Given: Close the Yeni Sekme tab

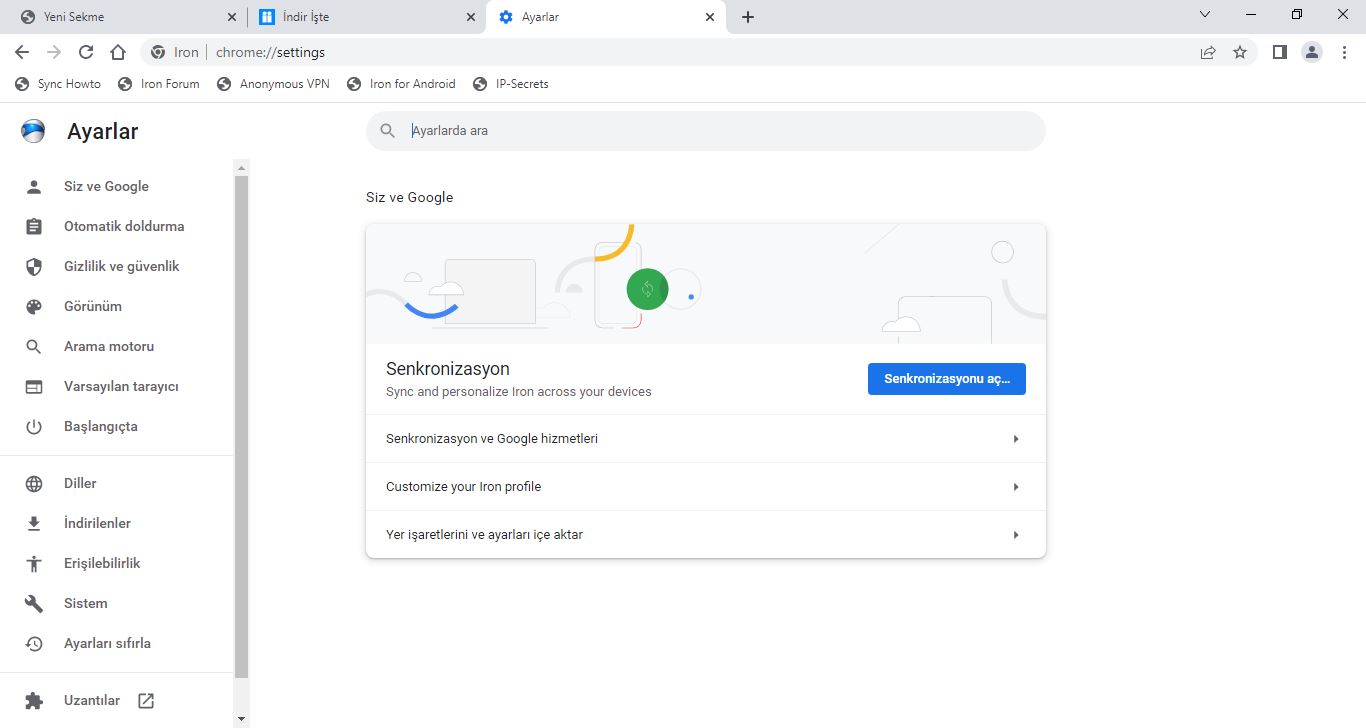Looking at the screenshot, I should click(232, 17).
